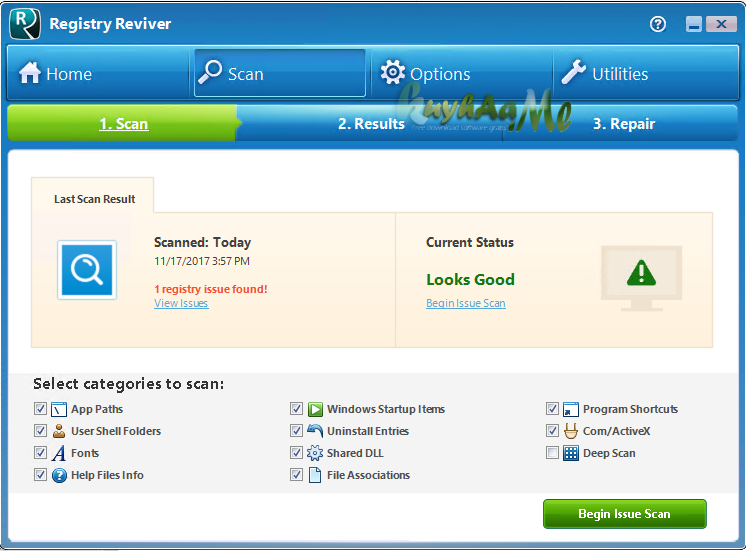The height and width of the screenshot is (551, 746).
Task: Click the App Paths category icon
Action: coord(59,409)
